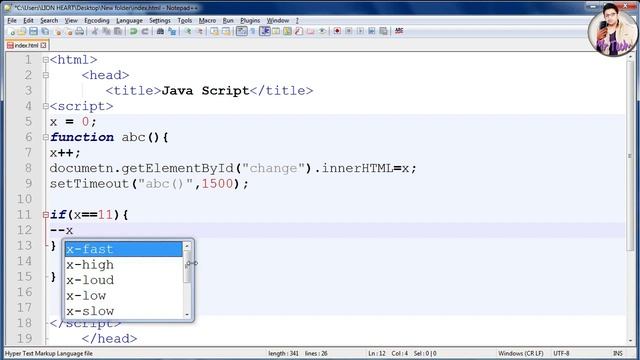
Task: Open the ? help menu
Action: (297, 20)
